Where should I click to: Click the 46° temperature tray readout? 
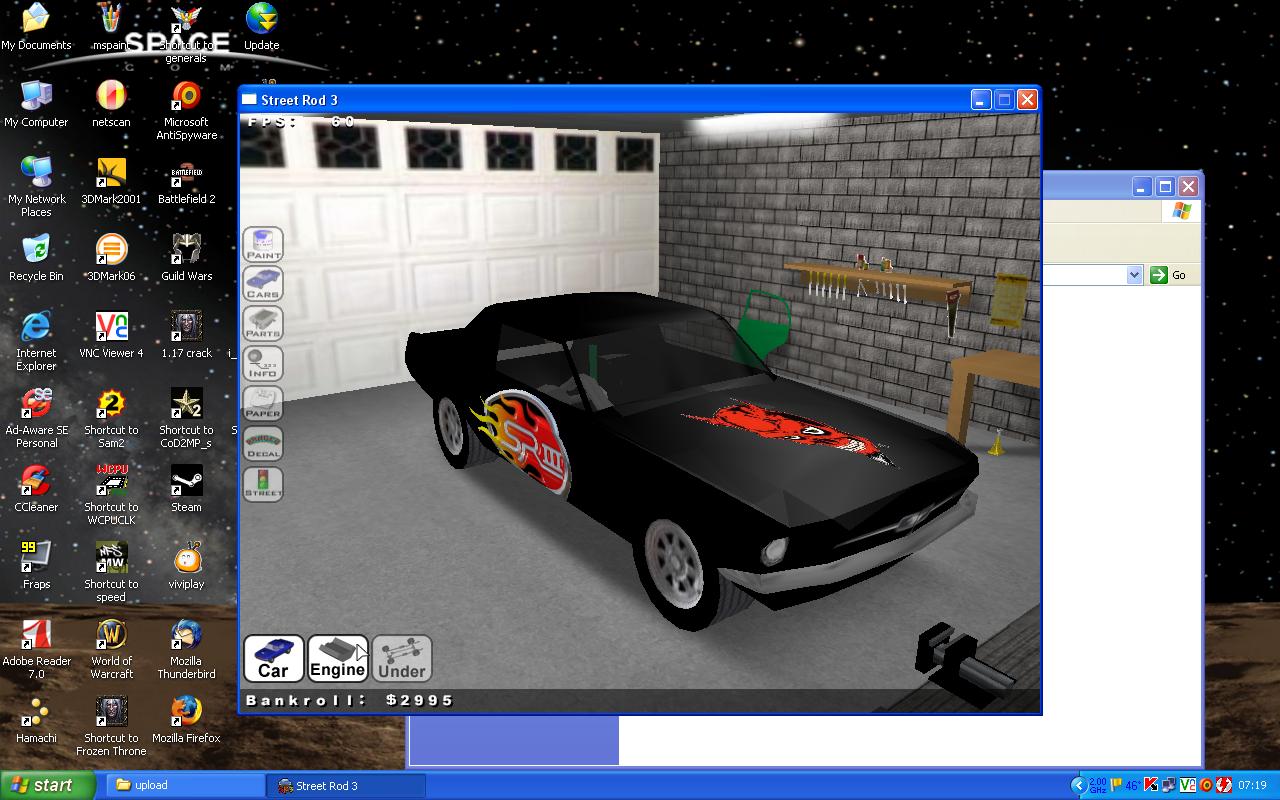coord(1133,785)
